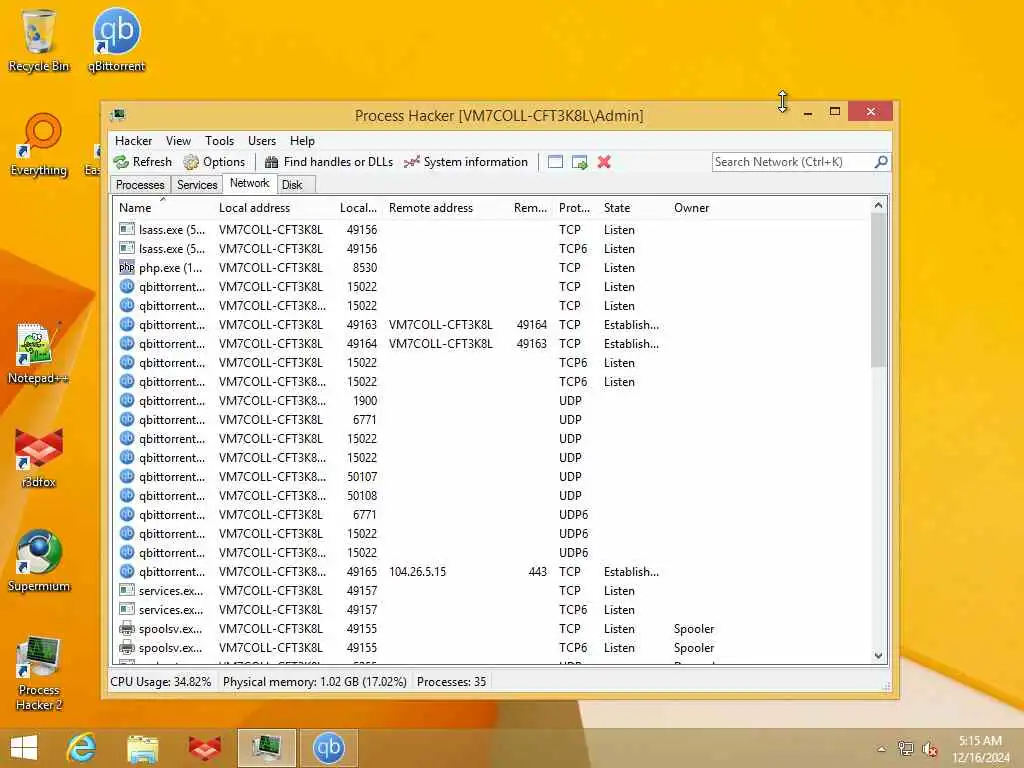Click local port 8530 cell
1024x768 pixels.
coord(364,268)
